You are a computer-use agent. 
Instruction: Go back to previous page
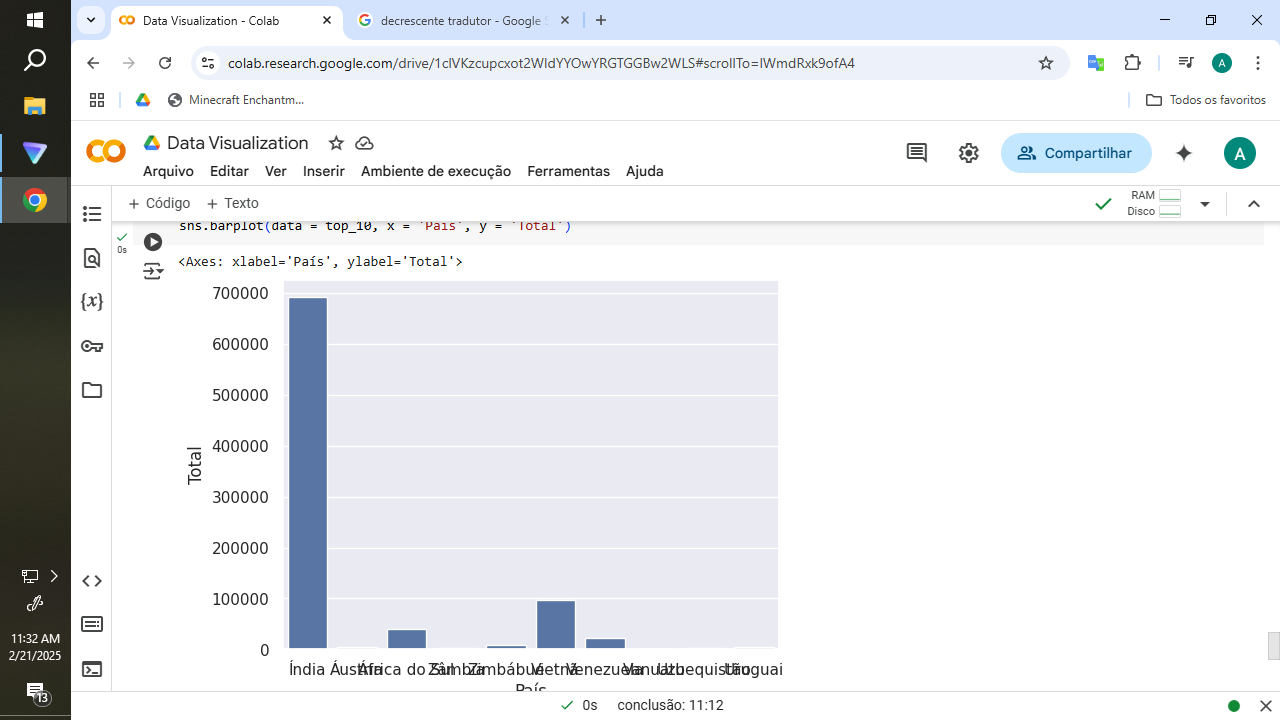click(x=93, y=63)
